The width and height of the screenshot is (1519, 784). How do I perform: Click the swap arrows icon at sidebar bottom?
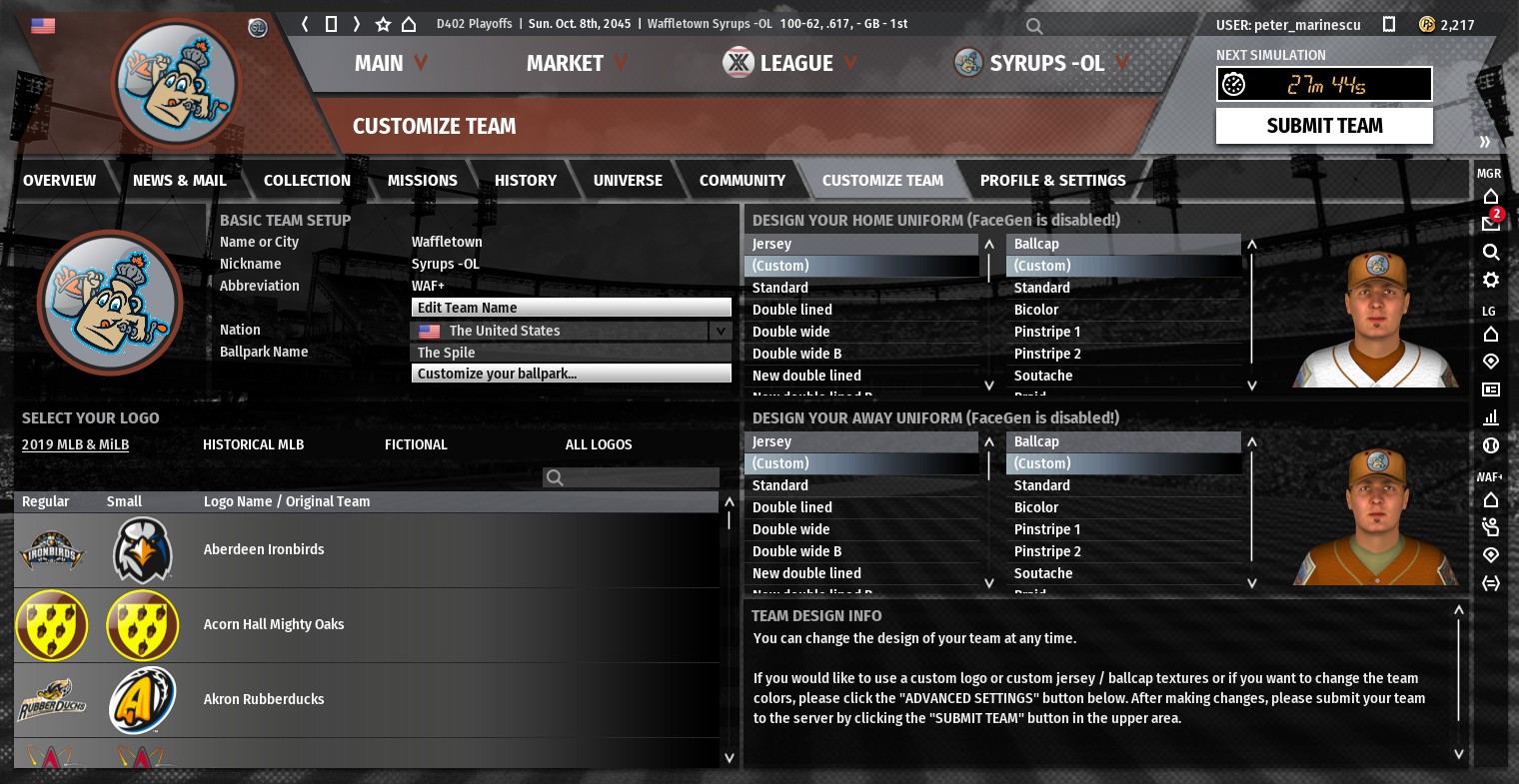[1490, 583]
